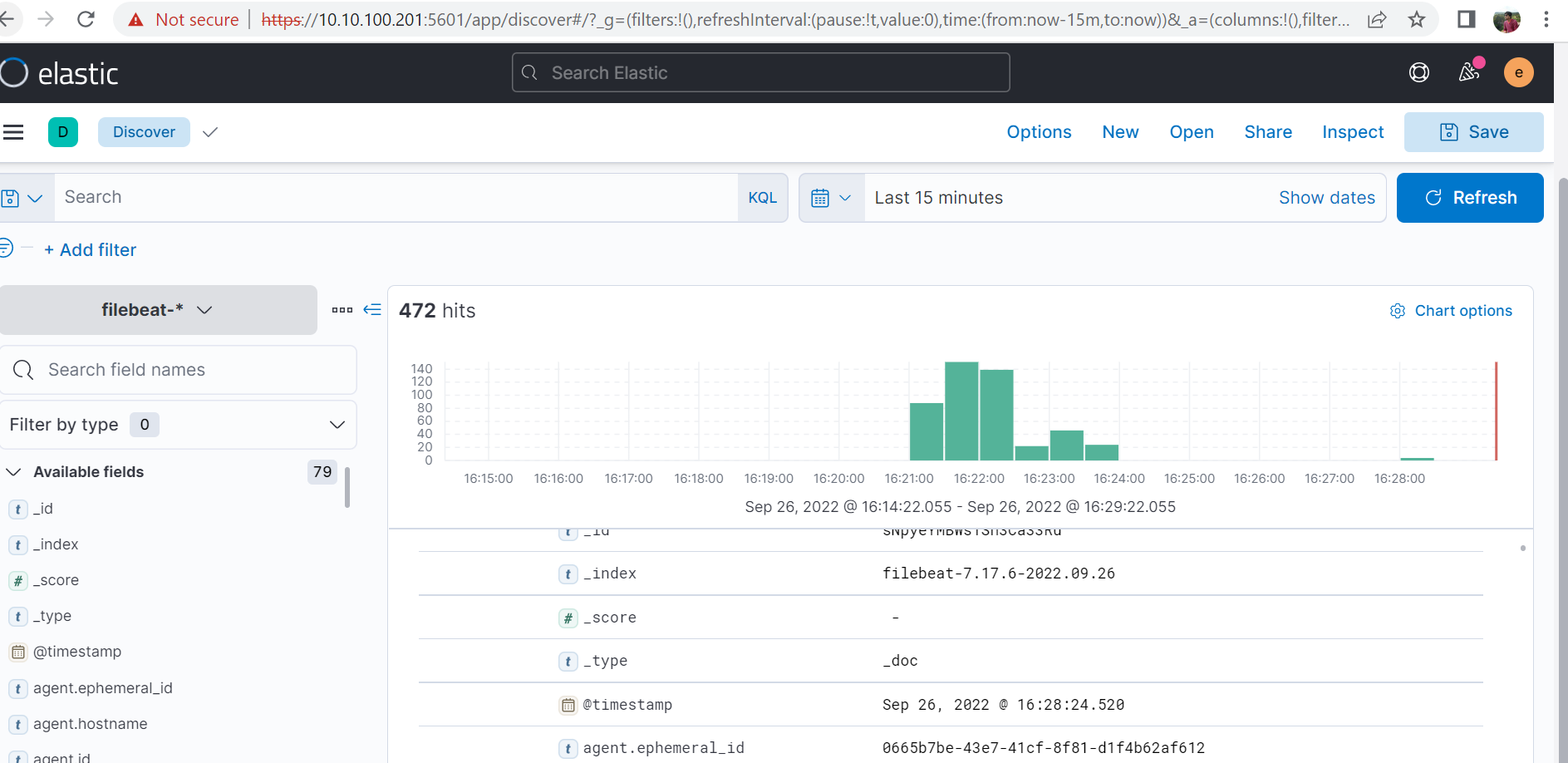Collapse the fields sidebar with arrow icon

pos(372,309)
